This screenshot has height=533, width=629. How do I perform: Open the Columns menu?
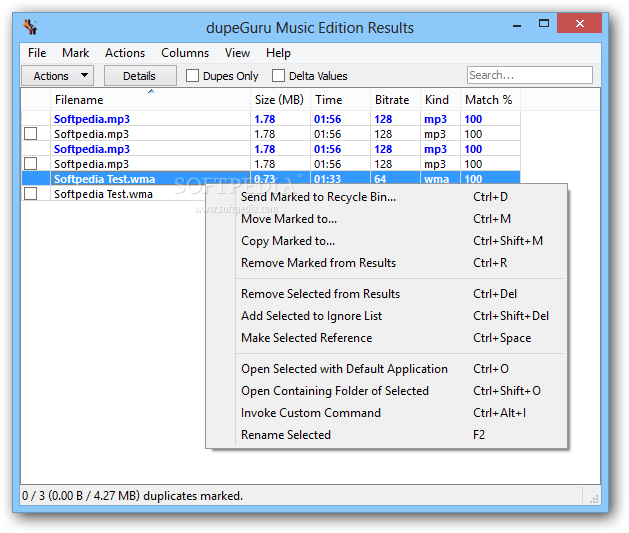pyautogui.click(x=185, y=53)
